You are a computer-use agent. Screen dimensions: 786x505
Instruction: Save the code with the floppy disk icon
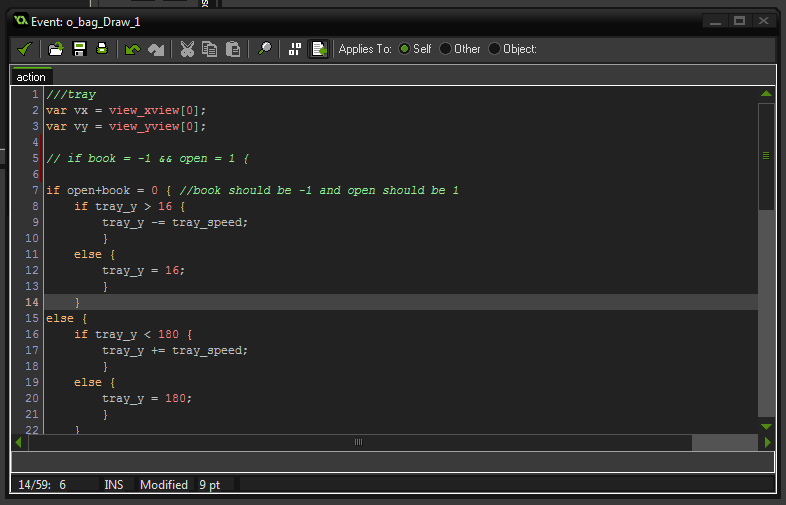click(x=79, y=49)
